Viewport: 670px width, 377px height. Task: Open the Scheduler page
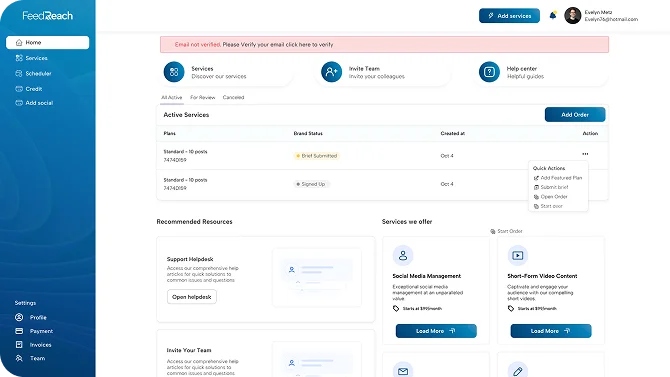point(38,74)
